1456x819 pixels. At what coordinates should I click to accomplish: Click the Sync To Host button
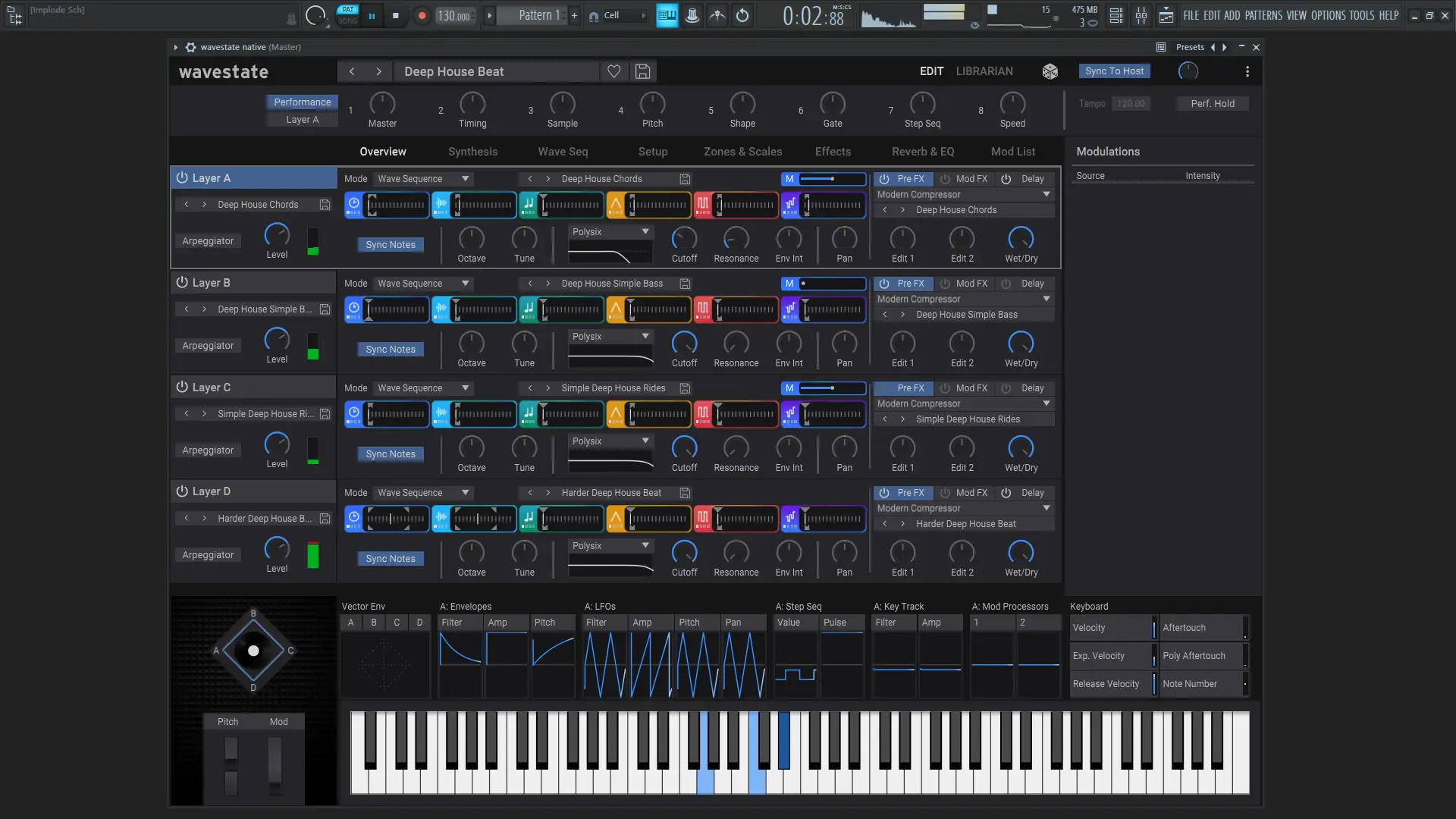pyautogui.click(x=1113, y=71)
